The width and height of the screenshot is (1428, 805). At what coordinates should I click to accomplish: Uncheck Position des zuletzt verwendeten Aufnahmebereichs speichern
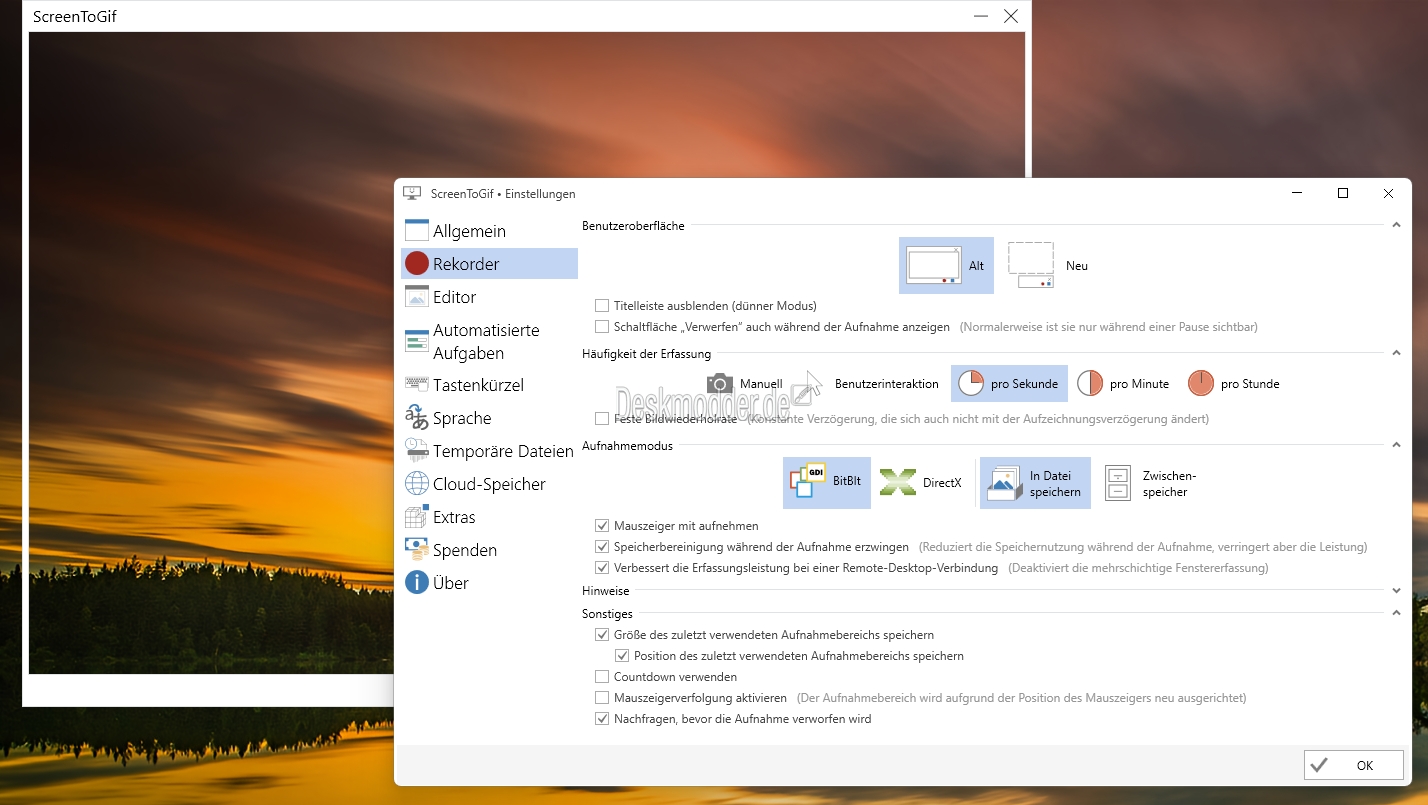622,656
